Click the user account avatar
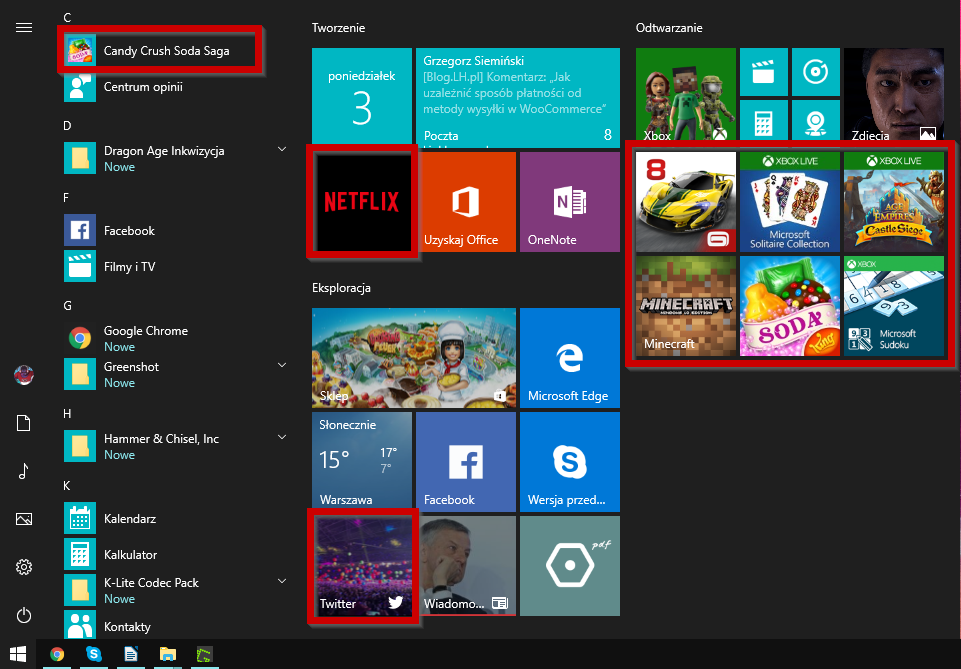The height and width of the screenshot is (669, 961). point(24,374)
